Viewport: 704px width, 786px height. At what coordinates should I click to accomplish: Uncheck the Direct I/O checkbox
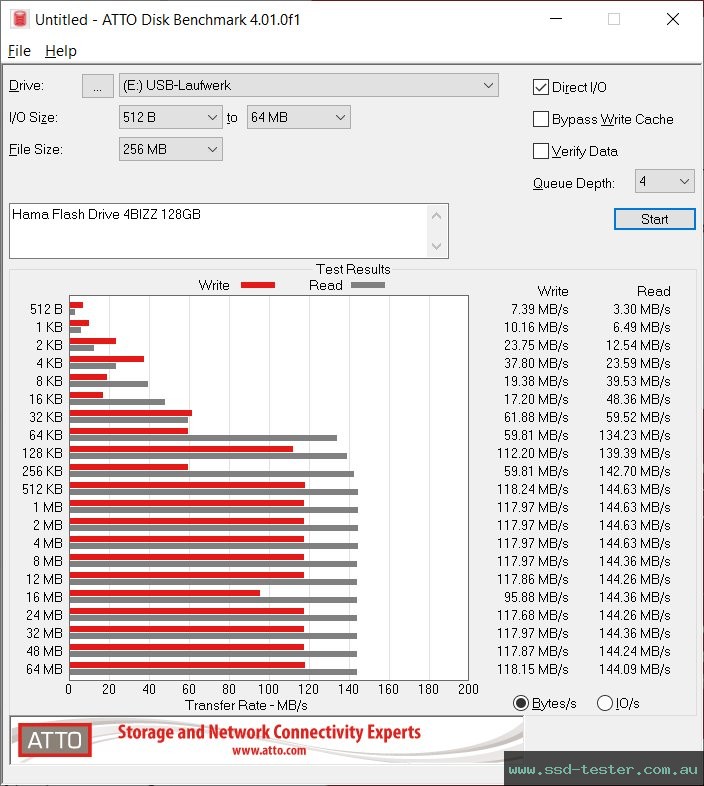pos(541,87)
